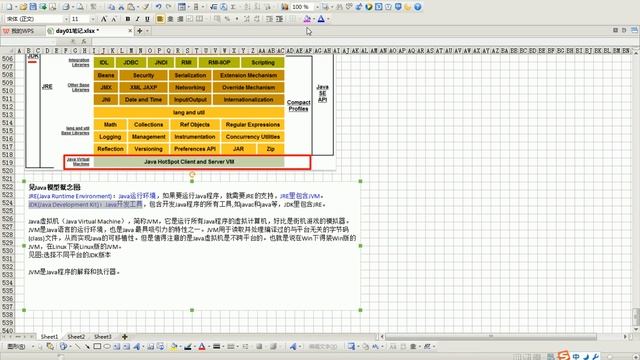This screenshot has width=640, height=360.
Task: Click the AutoSum sigma icon
Action: (x=233, y=7)
